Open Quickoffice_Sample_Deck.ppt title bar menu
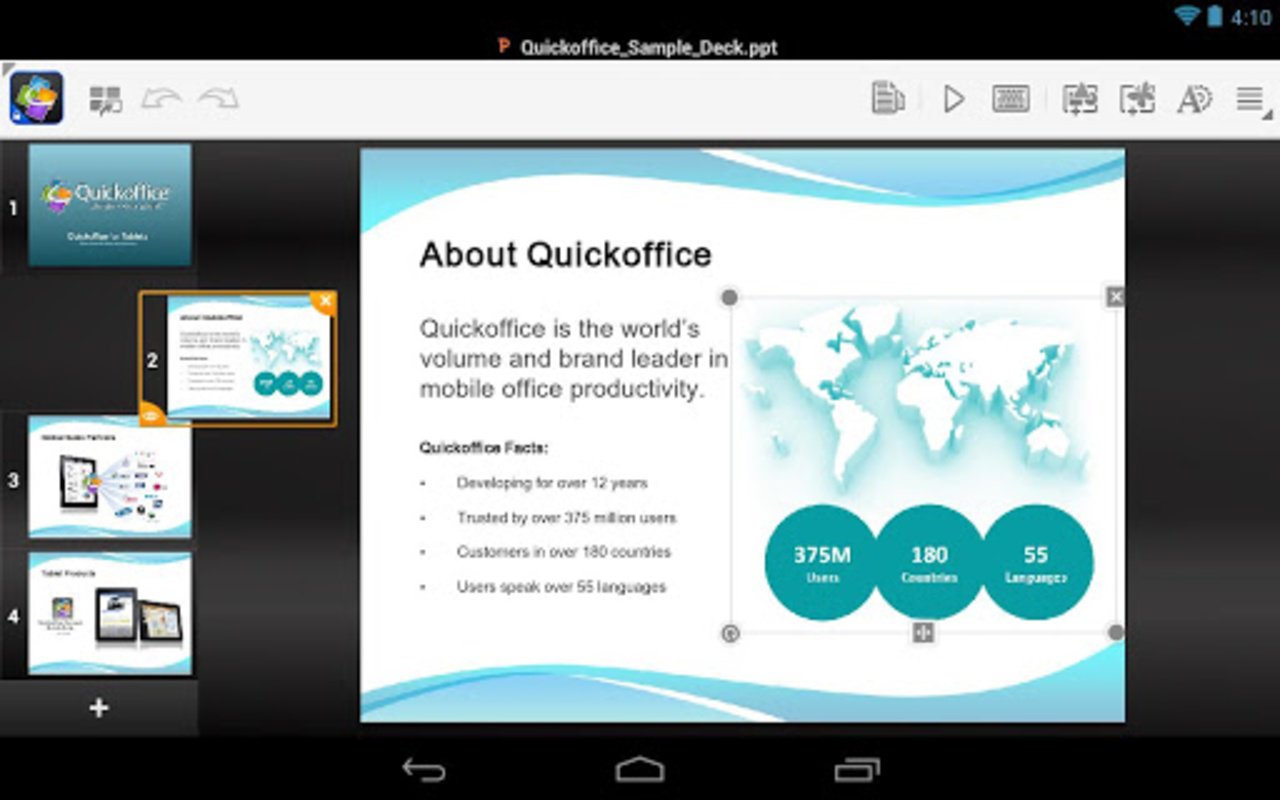Image resolution: width=1280 pixels, height=800 pixels. (x=640, y=47)
